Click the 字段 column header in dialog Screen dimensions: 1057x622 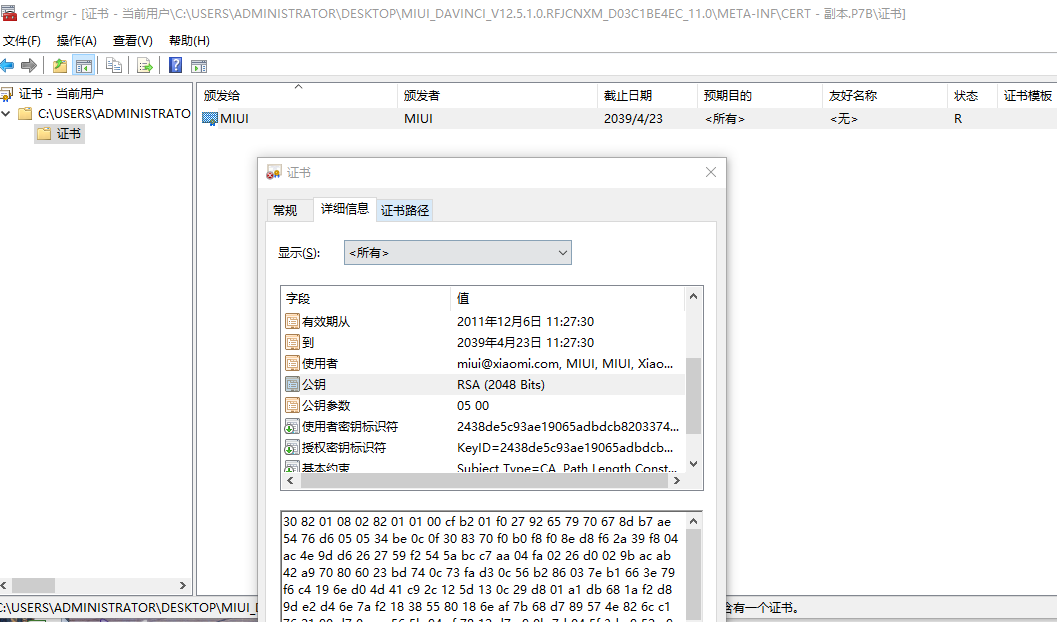coord(365,298)
